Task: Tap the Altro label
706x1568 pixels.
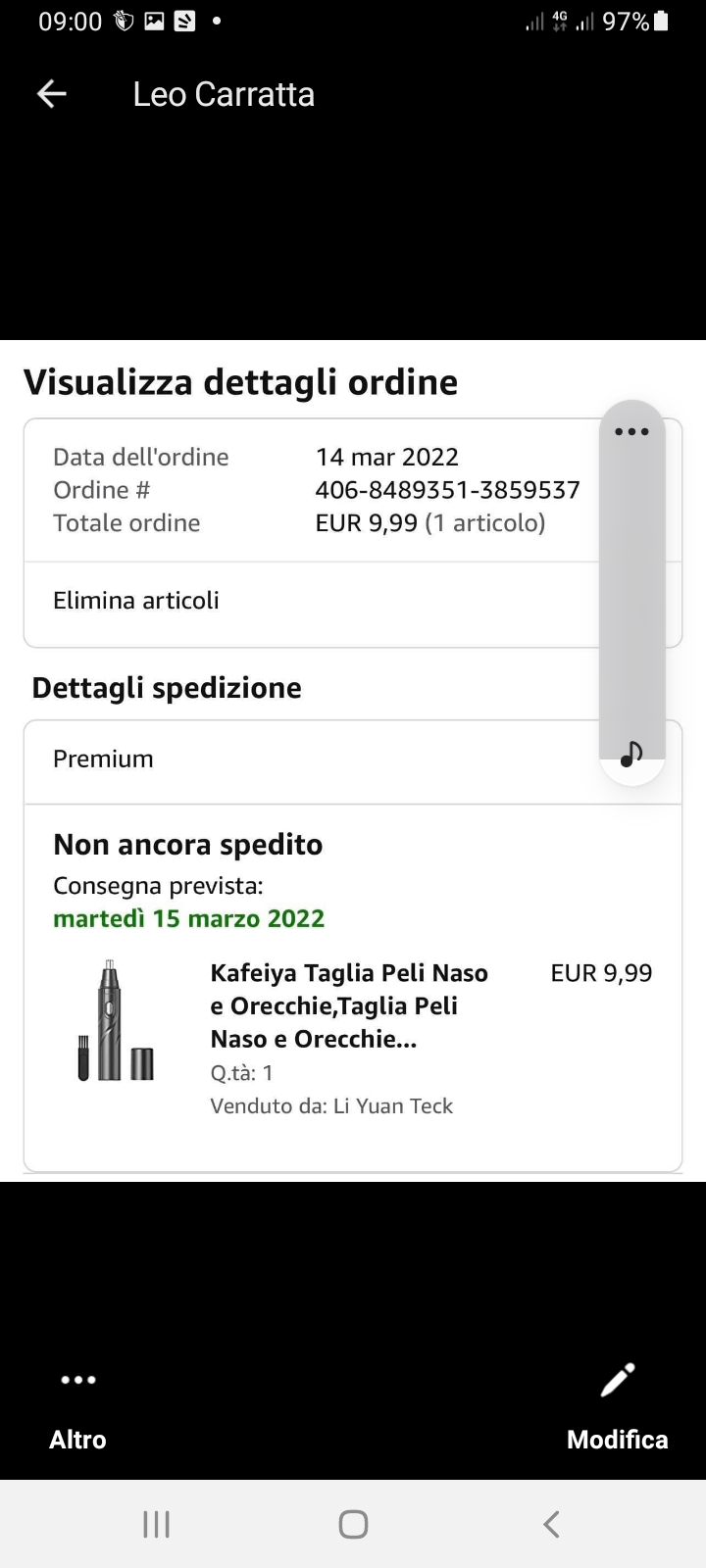Action: [x=78, y=1440]
